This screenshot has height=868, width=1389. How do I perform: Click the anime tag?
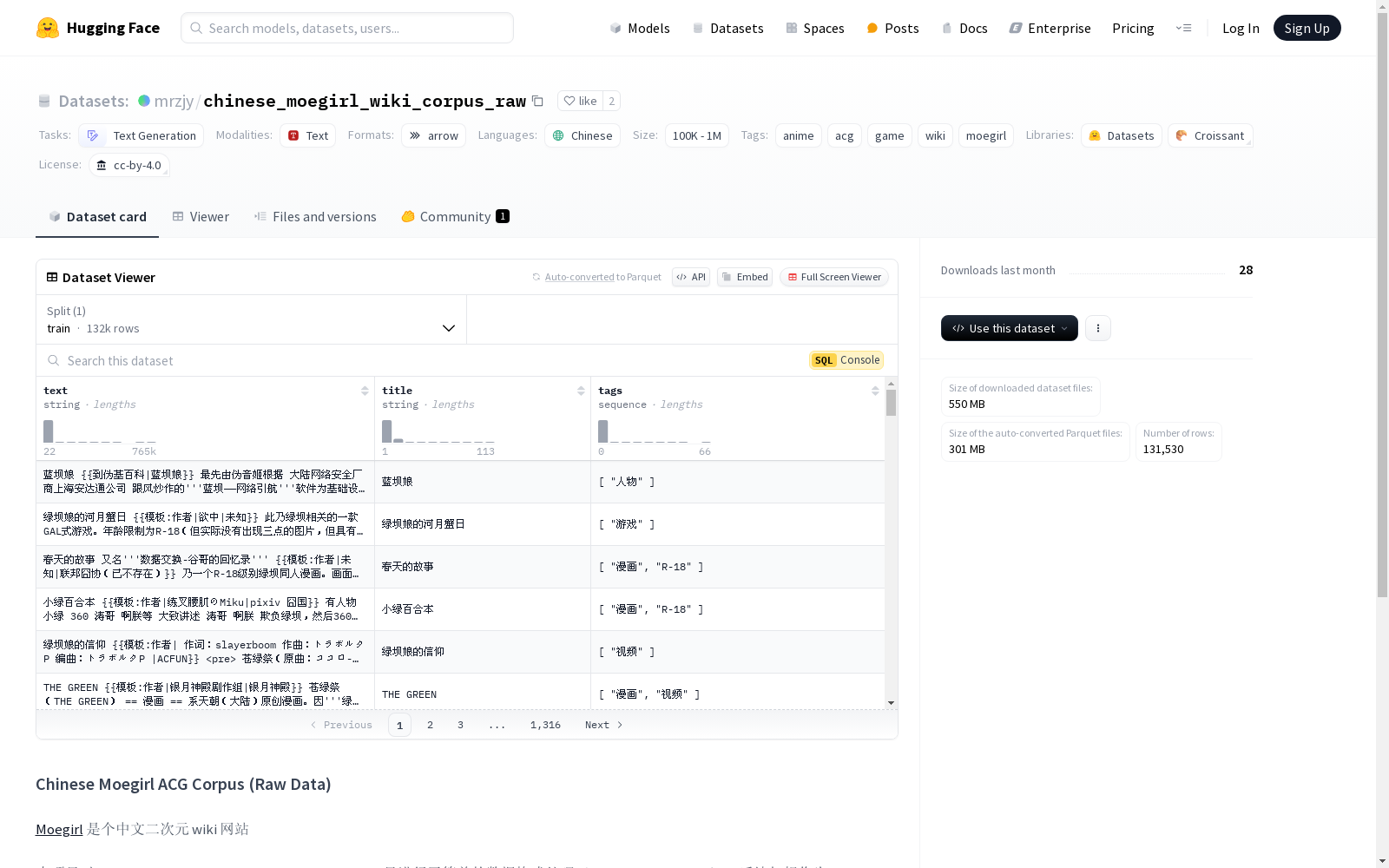tap(798, 135)
